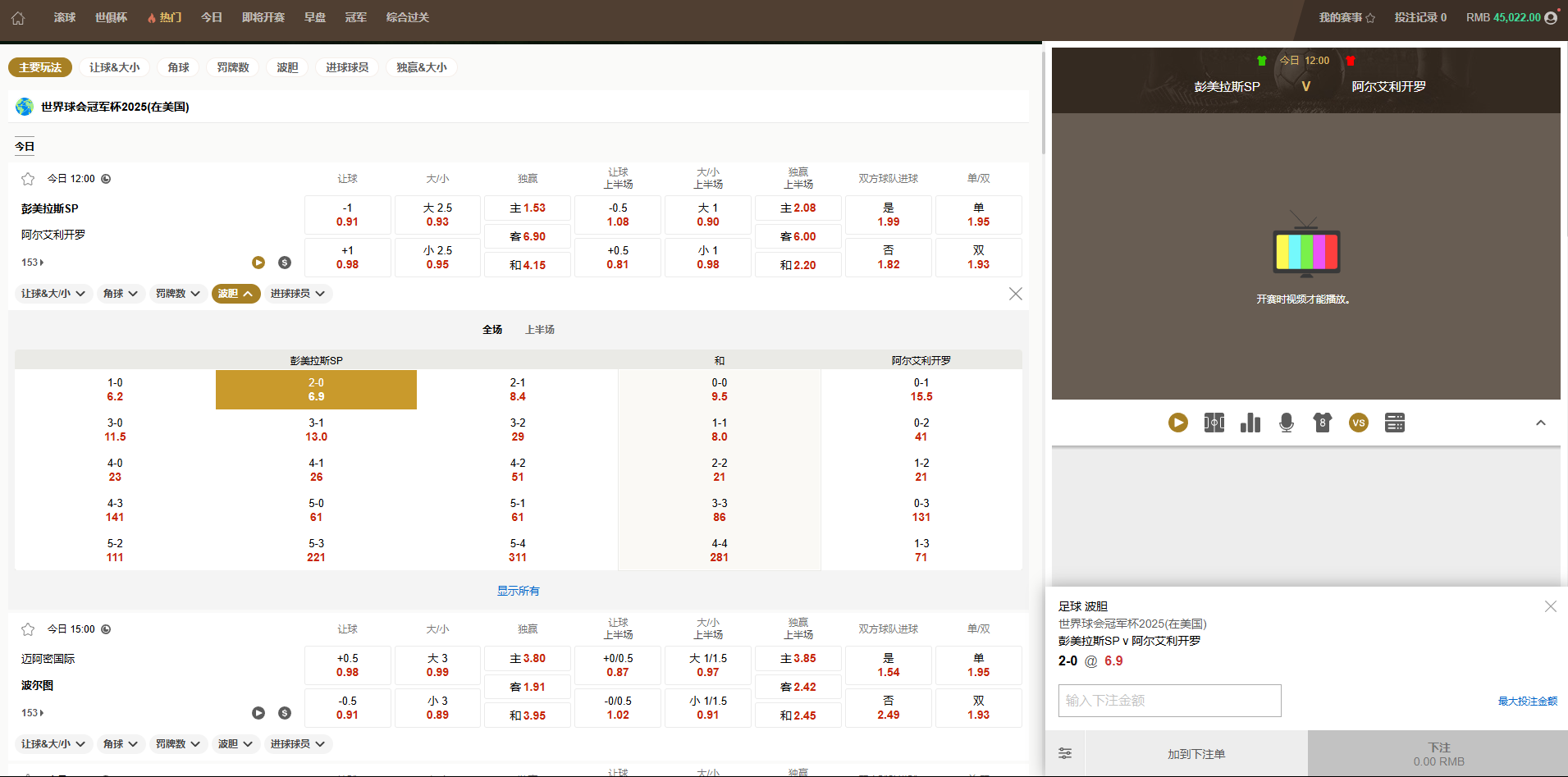Open the 热门 flame tab
The image size is (1568, 777).
[164, 17]
